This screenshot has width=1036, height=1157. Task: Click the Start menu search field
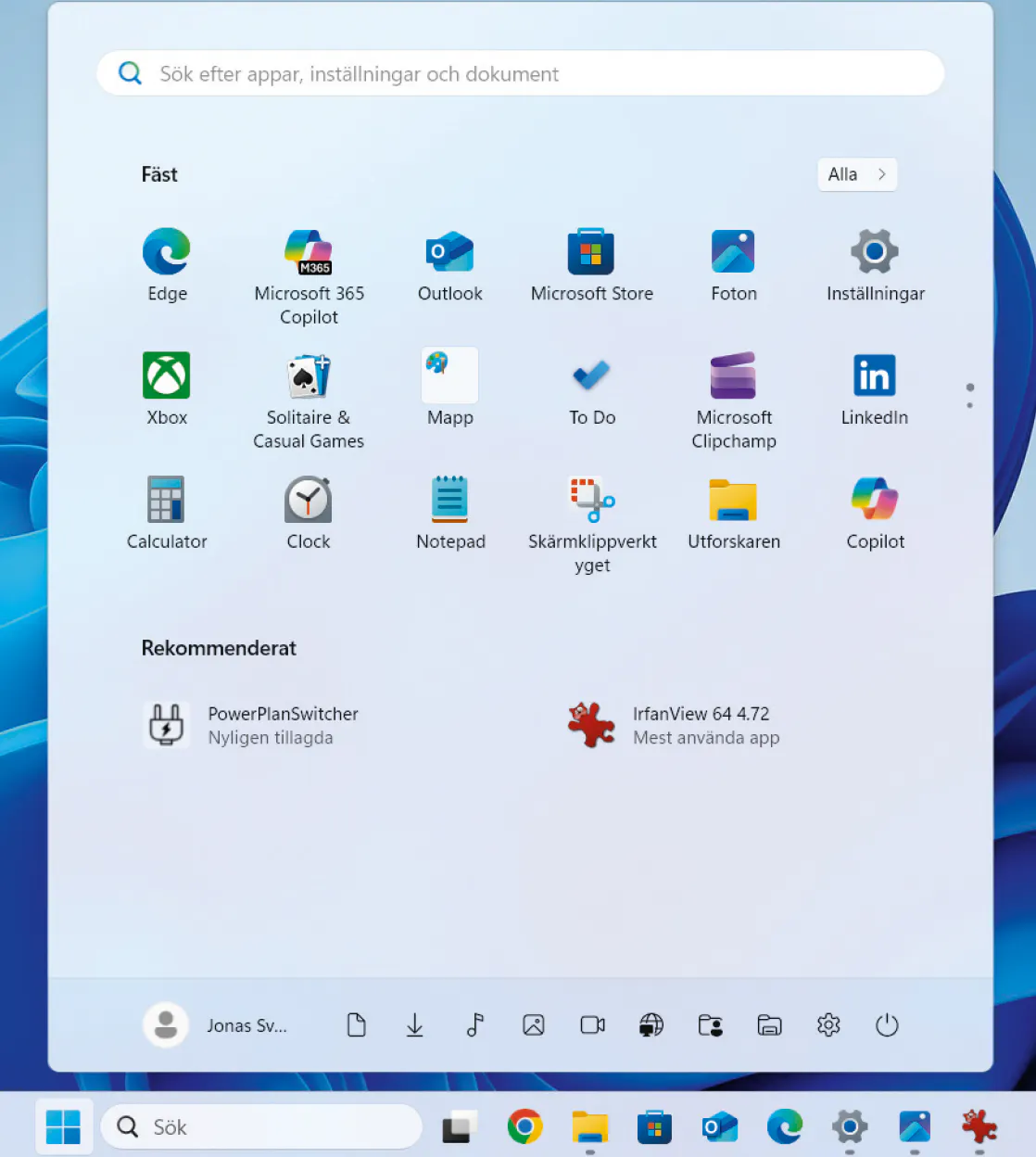(x=519, y=74)
